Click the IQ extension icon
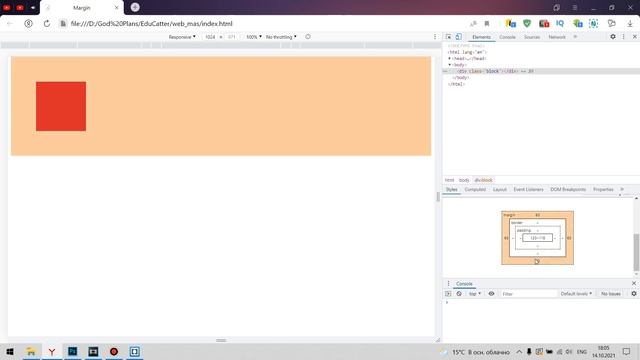This screenshot has height=360, width=640. click(x=560, y=24)
